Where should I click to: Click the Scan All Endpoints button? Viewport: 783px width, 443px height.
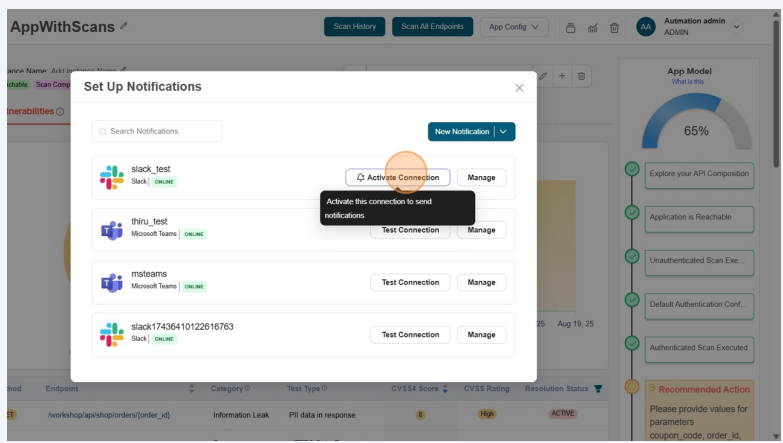click(x=432, y=27)
